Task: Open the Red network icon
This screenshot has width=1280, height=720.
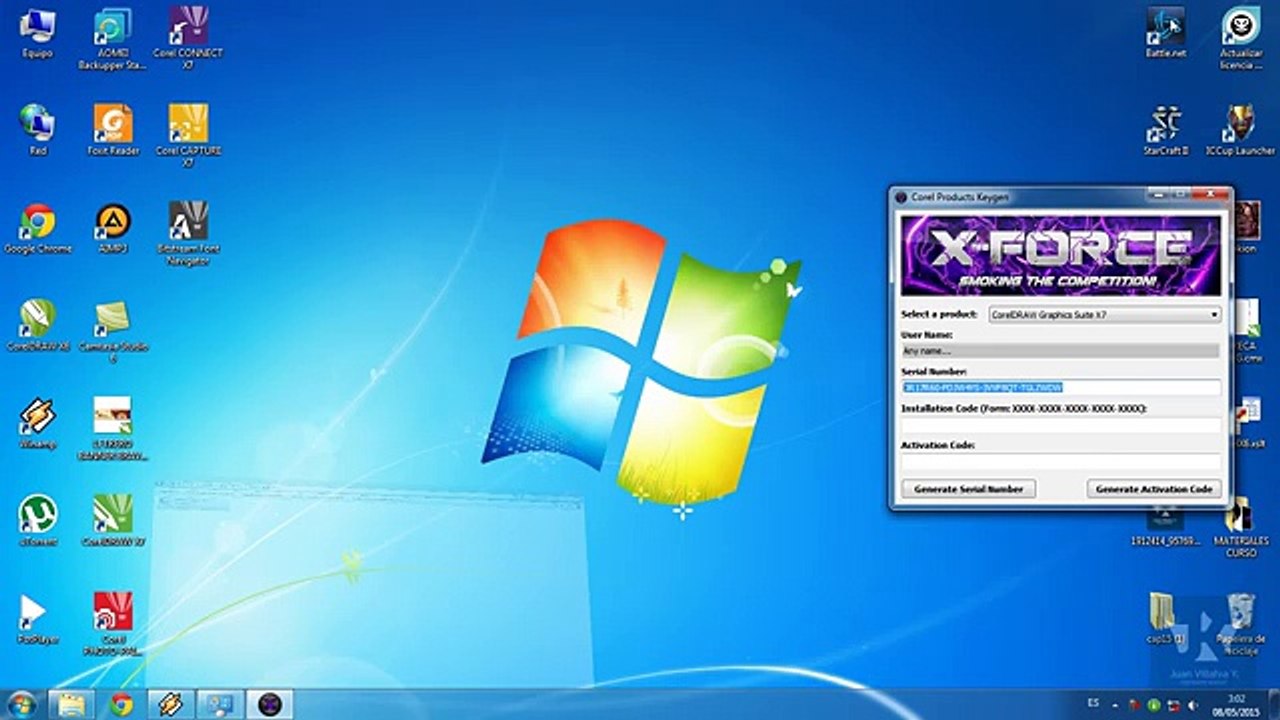Action: [x=37, y=130]
